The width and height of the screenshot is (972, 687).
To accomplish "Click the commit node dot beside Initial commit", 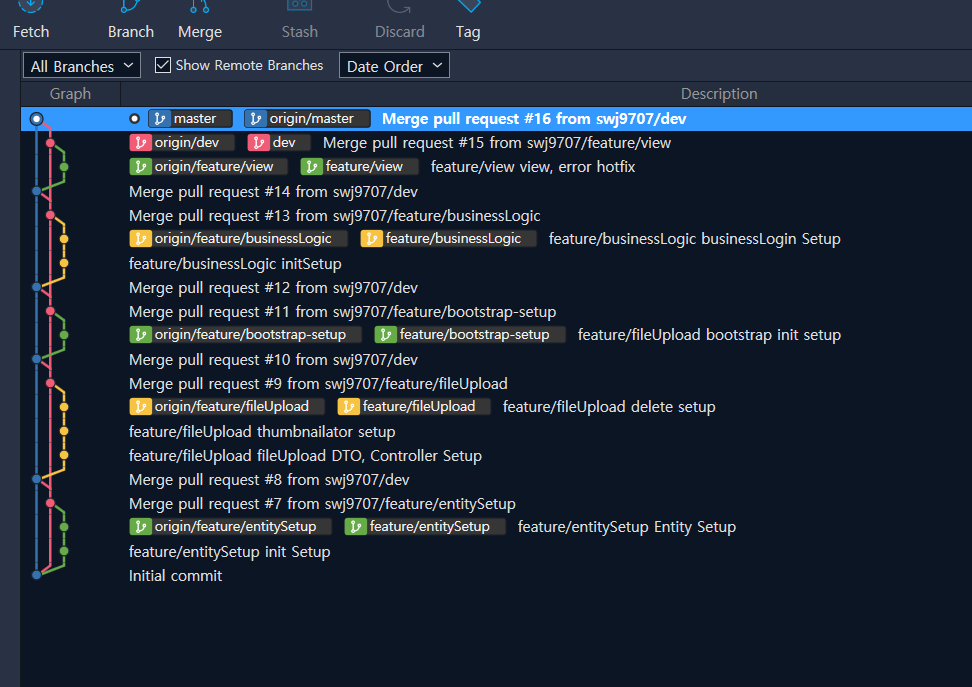I will [x=38, y=577].
